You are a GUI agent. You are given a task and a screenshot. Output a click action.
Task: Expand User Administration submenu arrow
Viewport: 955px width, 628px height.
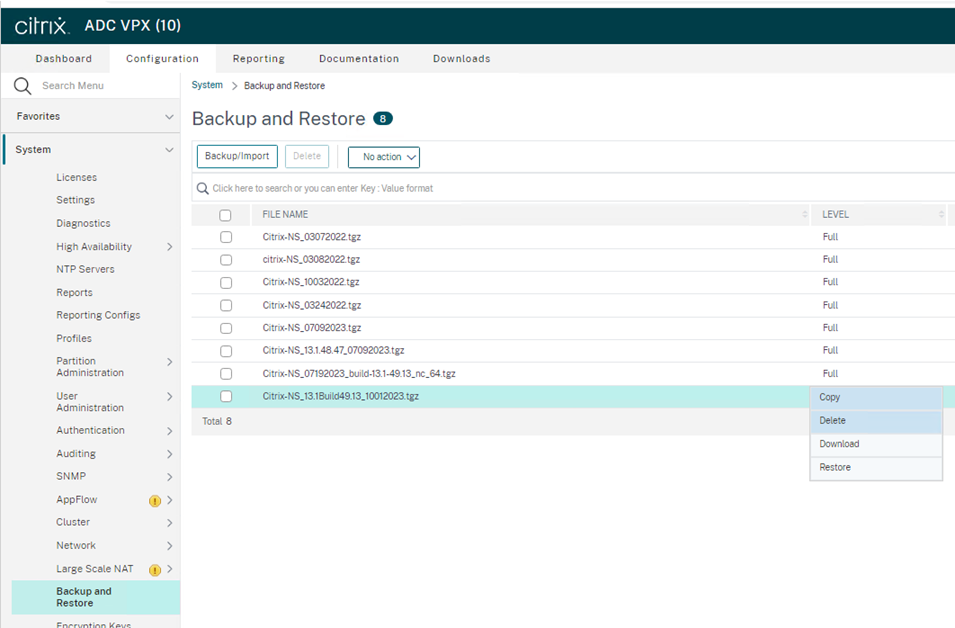click(170, 397)
